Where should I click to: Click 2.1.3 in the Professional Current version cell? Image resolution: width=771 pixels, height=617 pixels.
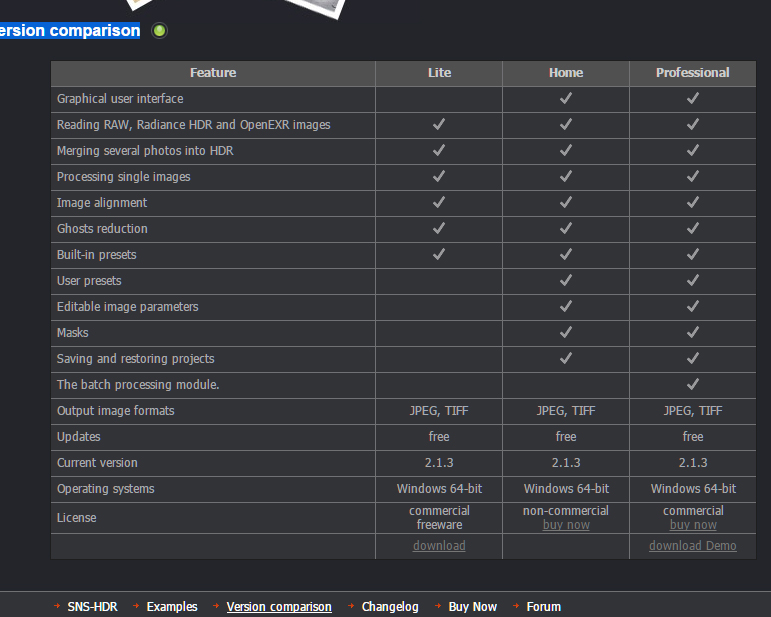pyautogui.click(x=693, y=463)
